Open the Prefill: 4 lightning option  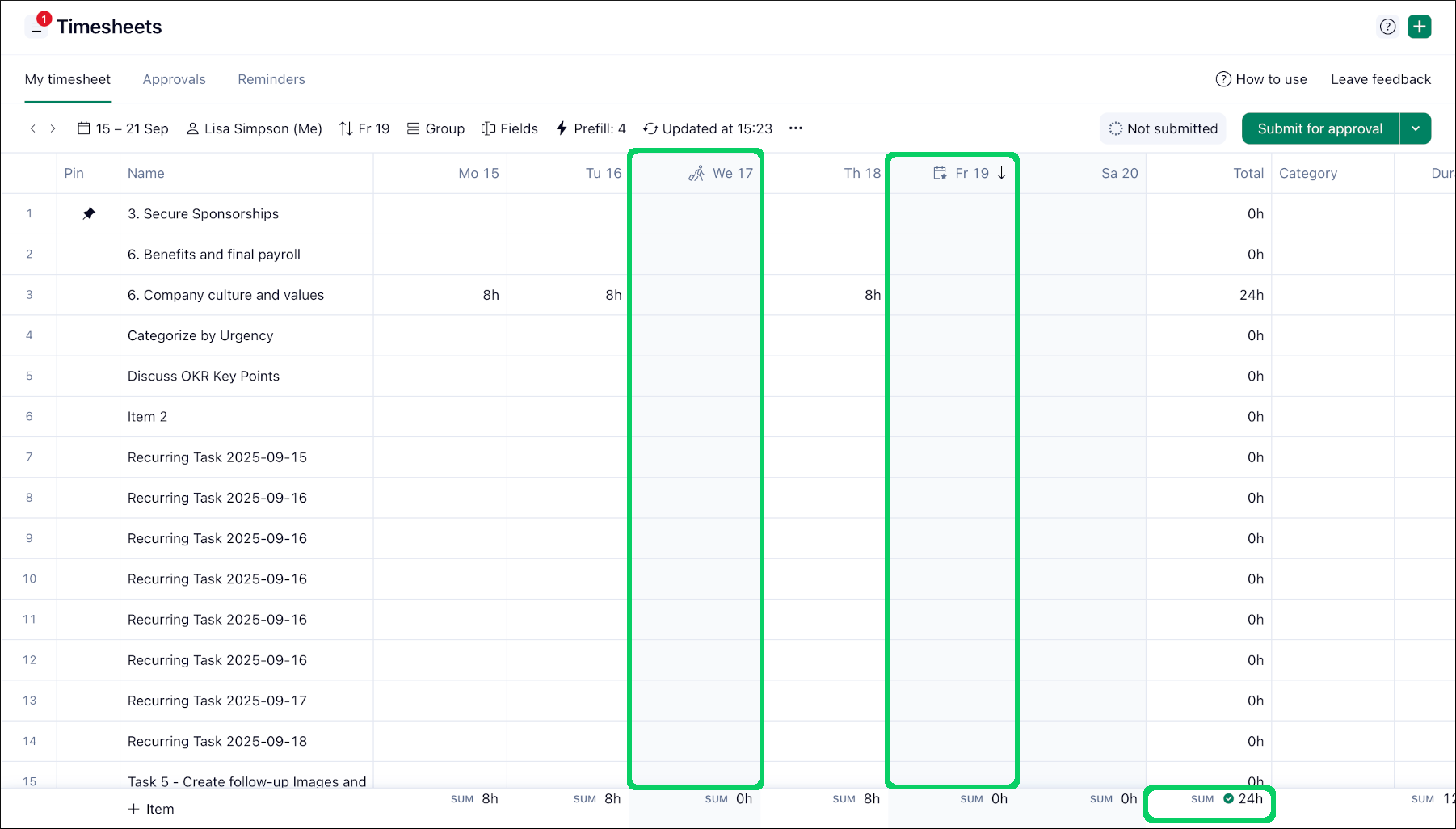[591, 128]
